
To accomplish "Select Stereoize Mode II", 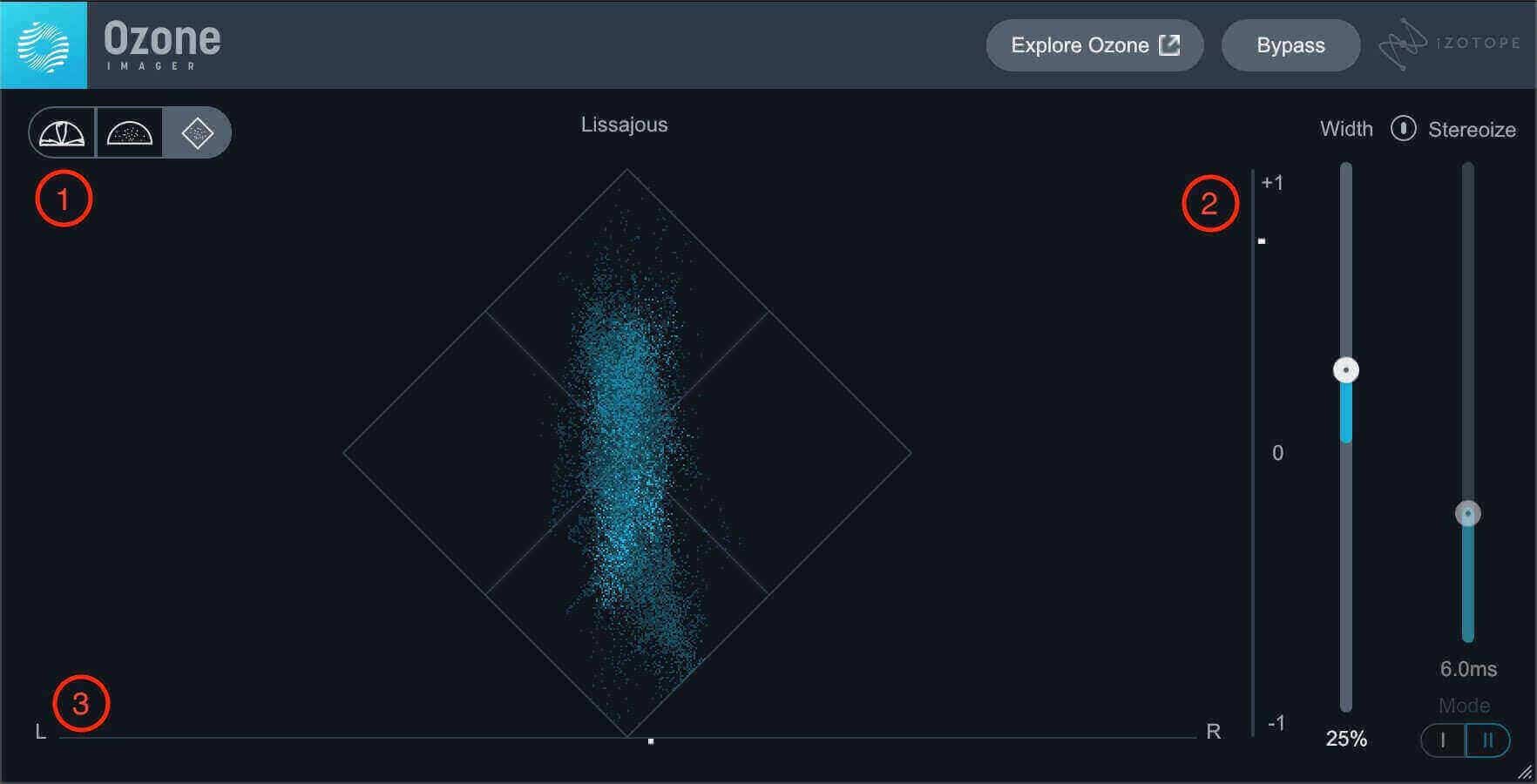I will [x=1488, y=740].
